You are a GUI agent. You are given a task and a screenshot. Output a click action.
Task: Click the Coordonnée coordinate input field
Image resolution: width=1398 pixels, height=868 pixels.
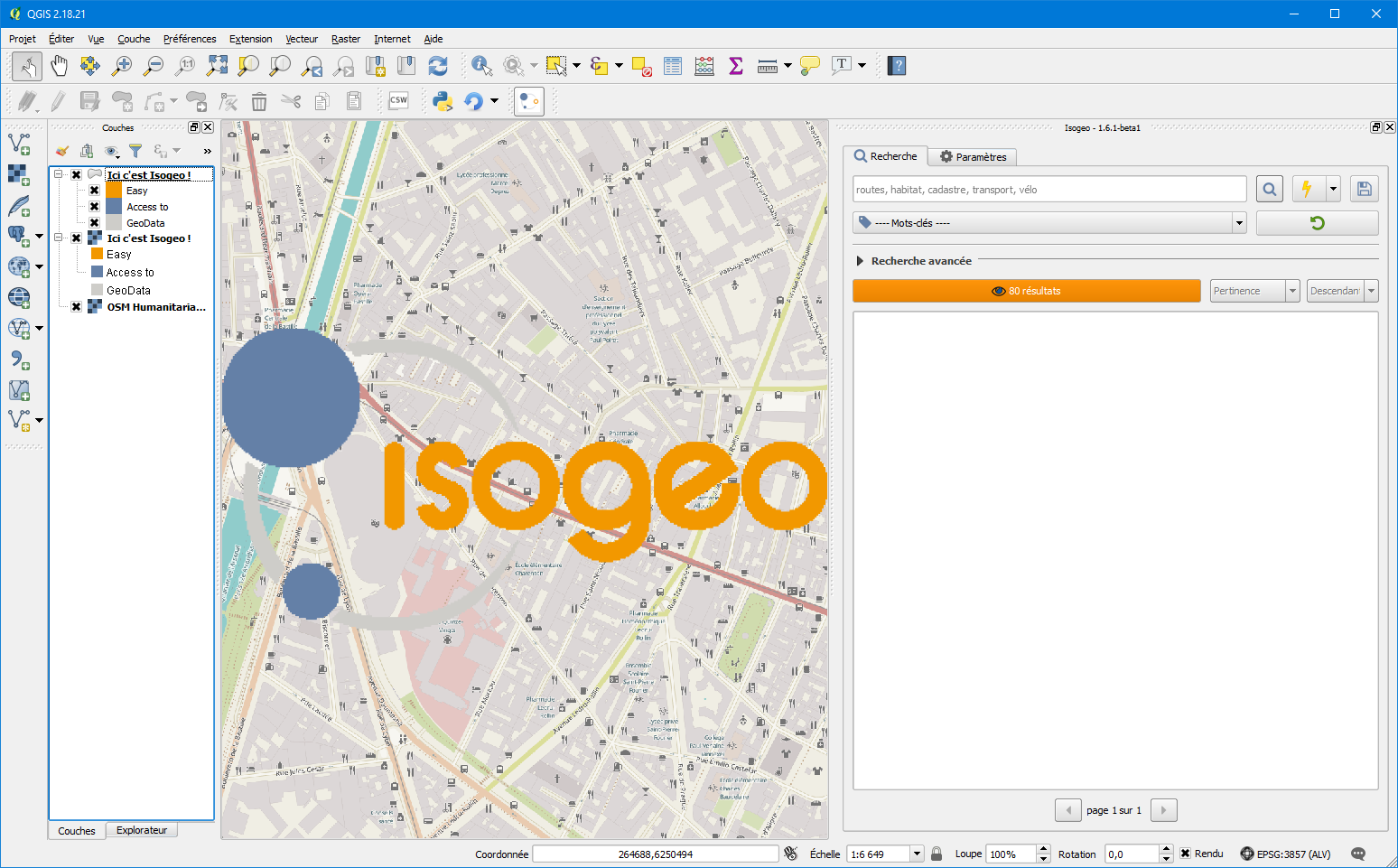coord(656,854)
